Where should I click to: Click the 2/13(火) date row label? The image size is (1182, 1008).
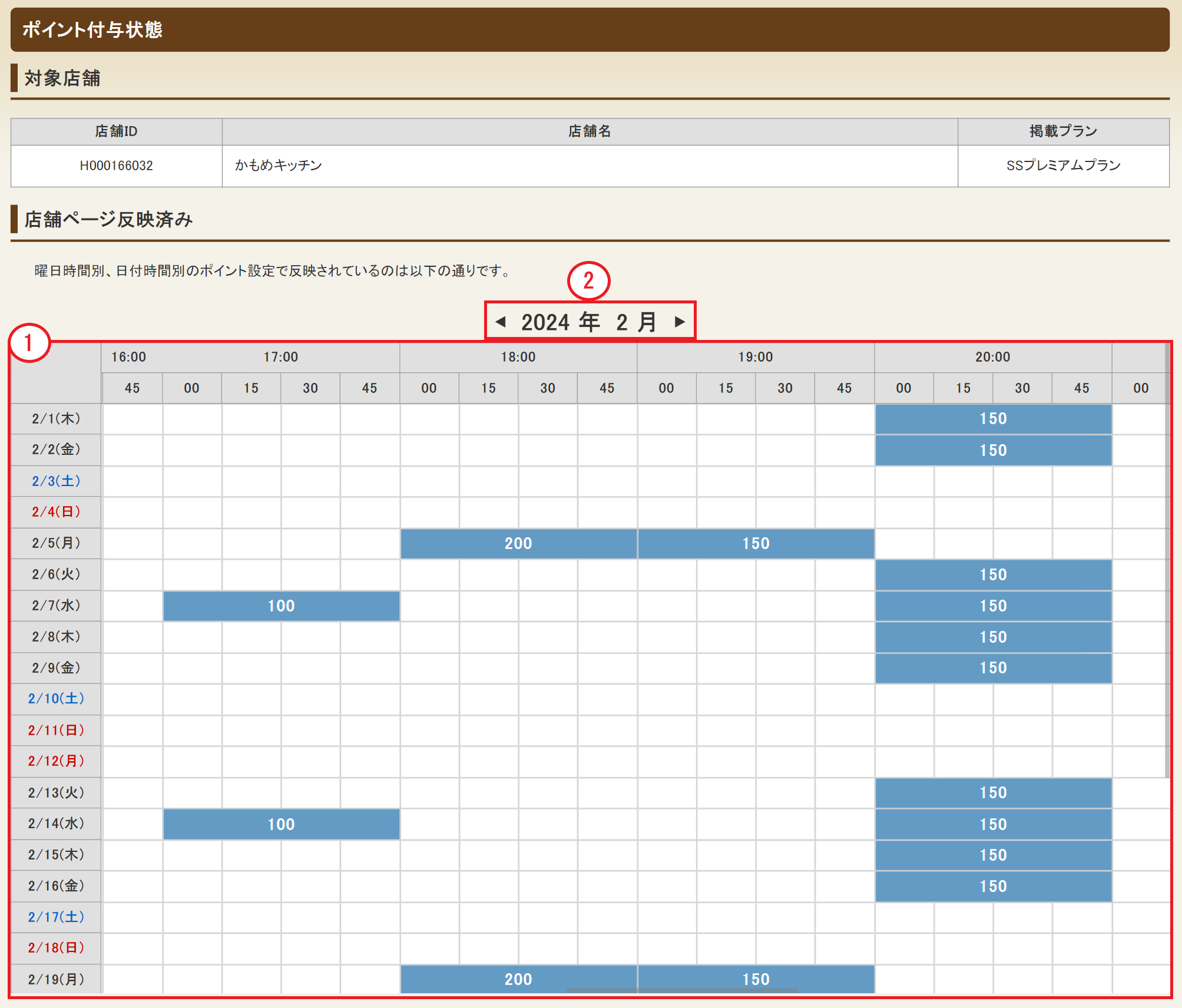56,792
